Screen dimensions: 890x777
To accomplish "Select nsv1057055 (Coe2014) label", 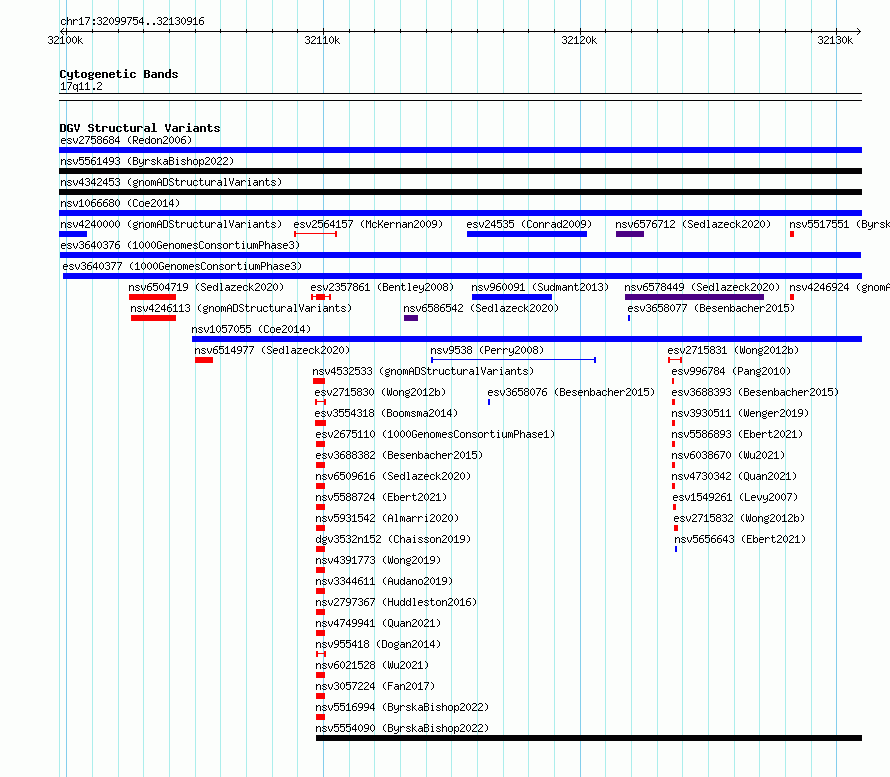I will click(x=251, y=329).
